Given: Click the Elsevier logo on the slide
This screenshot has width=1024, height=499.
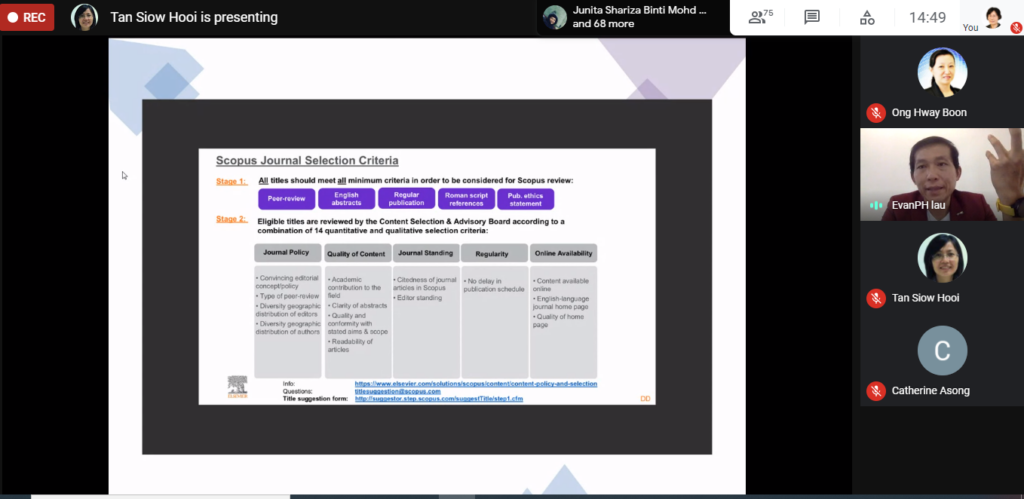Looking at the screenshot, I should point(237,387).
